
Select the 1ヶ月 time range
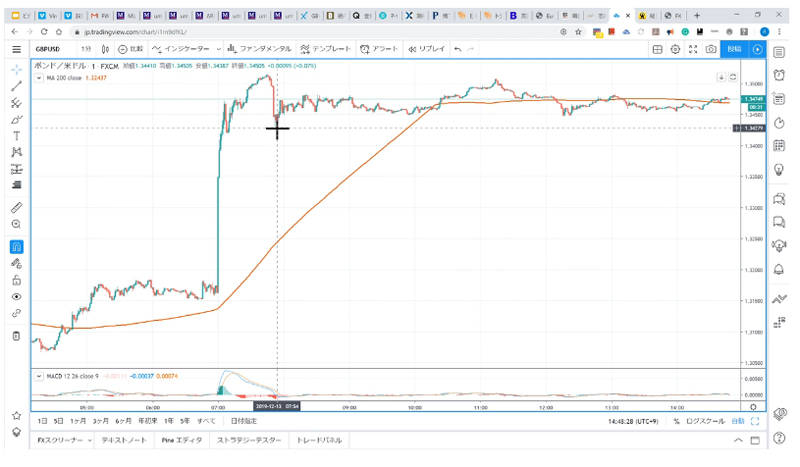(x=78, y=421)
